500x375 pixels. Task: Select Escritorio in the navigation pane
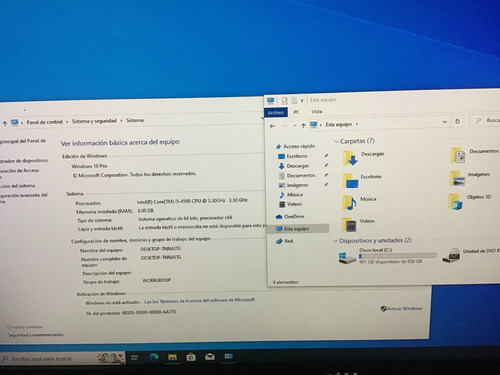(297, 156)
